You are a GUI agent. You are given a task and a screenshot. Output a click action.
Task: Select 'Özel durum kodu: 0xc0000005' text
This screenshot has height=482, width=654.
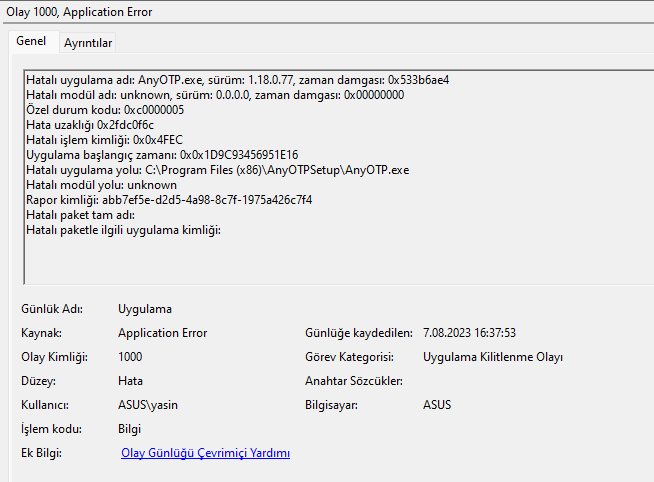[x=105, y=110]
